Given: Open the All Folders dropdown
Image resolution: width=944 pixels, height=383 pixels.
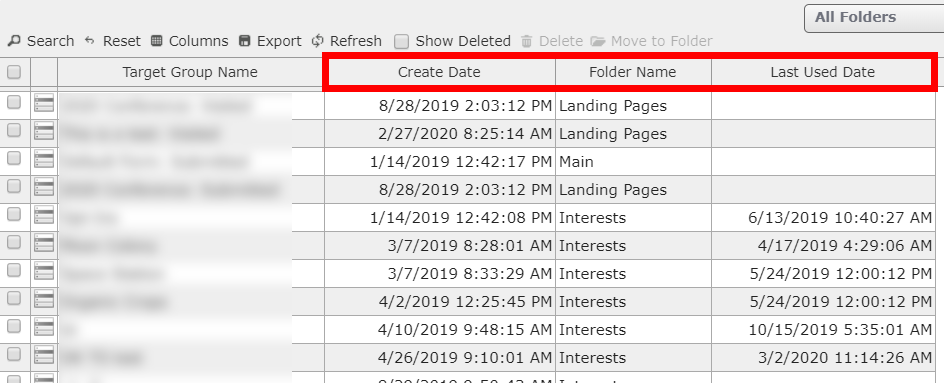Looking at the screenshot, I should pyautogui.click(x=874, y=17).
